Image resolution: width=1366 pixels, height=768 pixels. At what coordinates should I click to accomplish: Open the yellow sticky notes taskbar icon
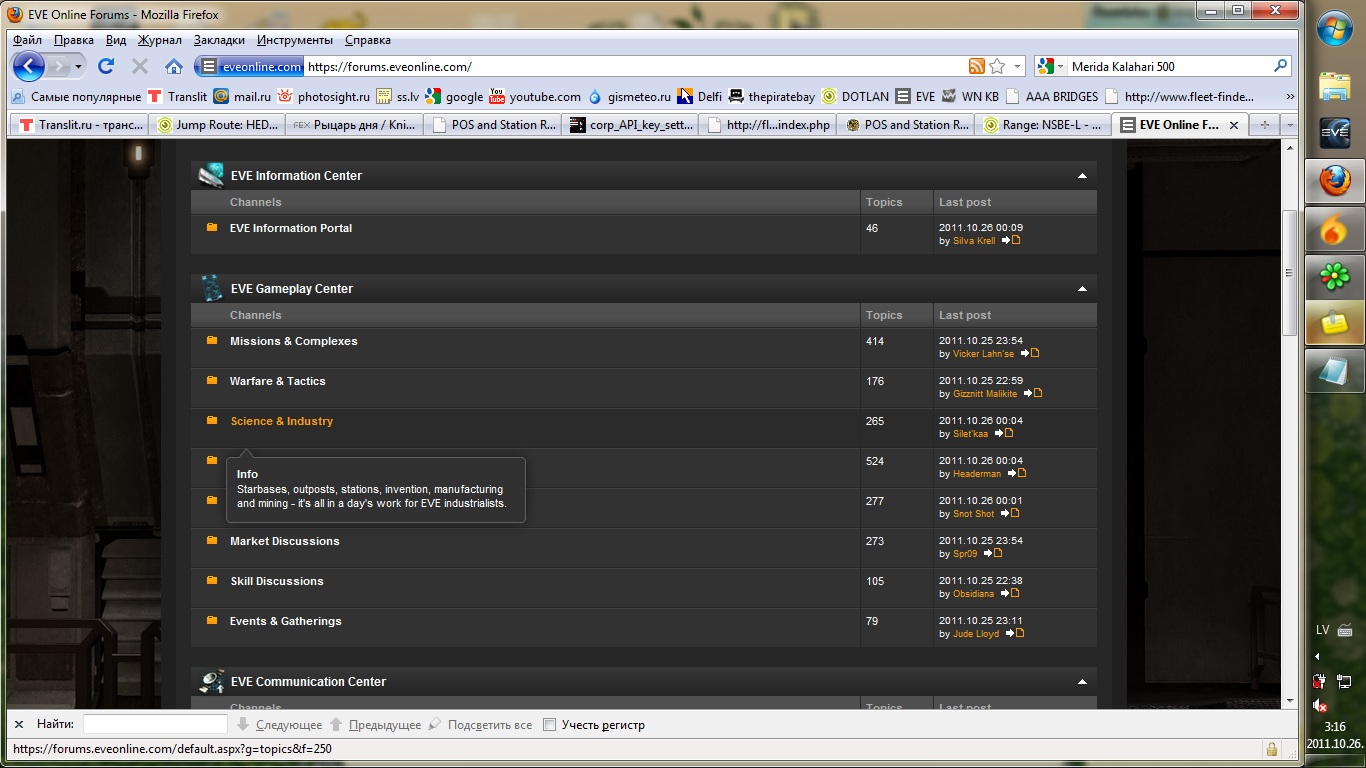click(1335, 324)
